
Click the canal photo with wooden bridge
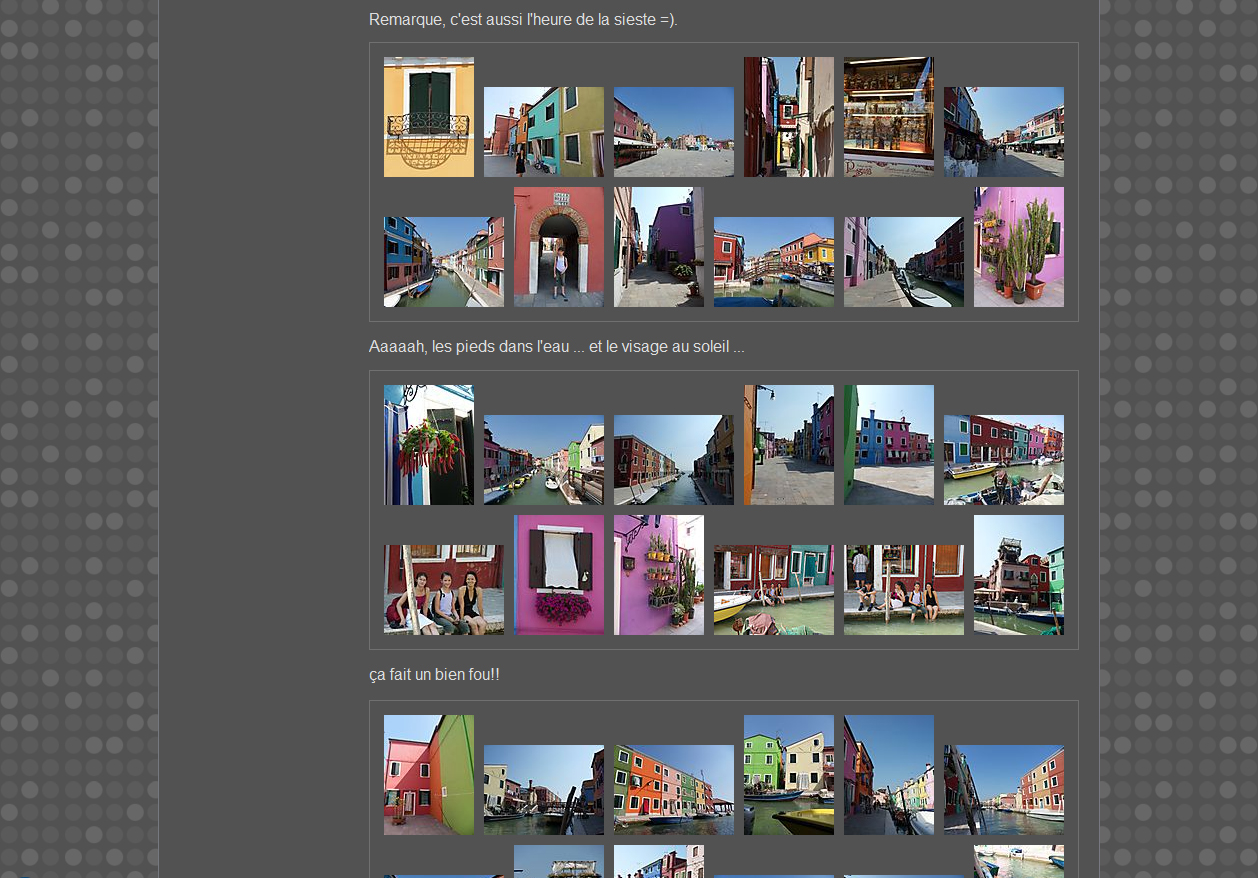click(x=773, y=262)
